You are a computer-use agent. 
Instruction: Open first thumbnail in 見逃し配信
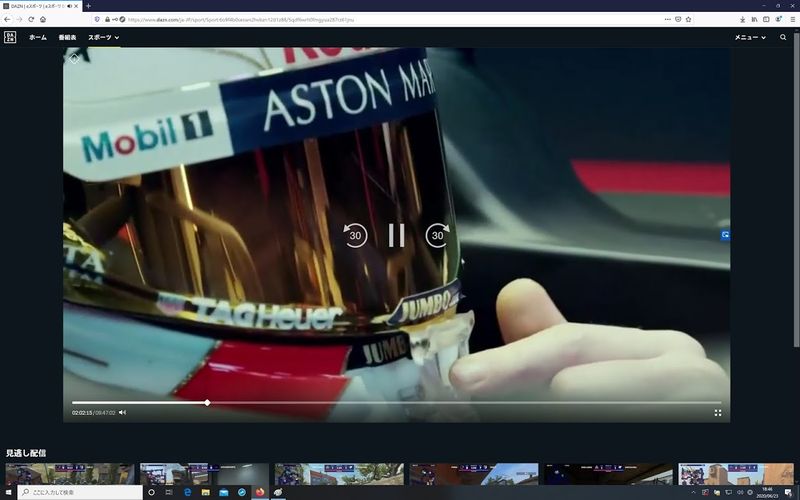(x=70, y=474)
